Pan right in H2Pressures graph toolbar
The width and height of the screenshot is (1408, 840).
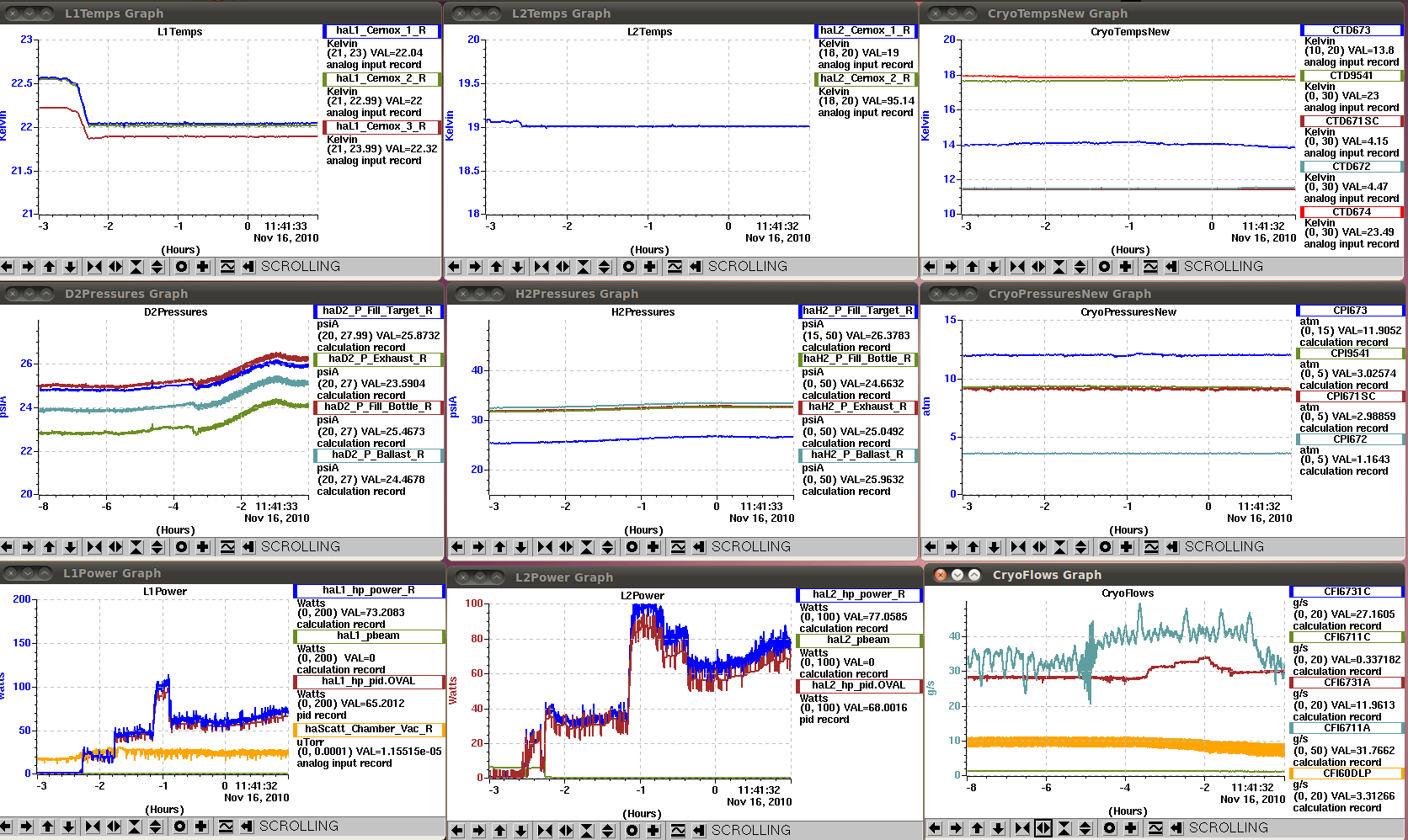[x=478, y=547]
